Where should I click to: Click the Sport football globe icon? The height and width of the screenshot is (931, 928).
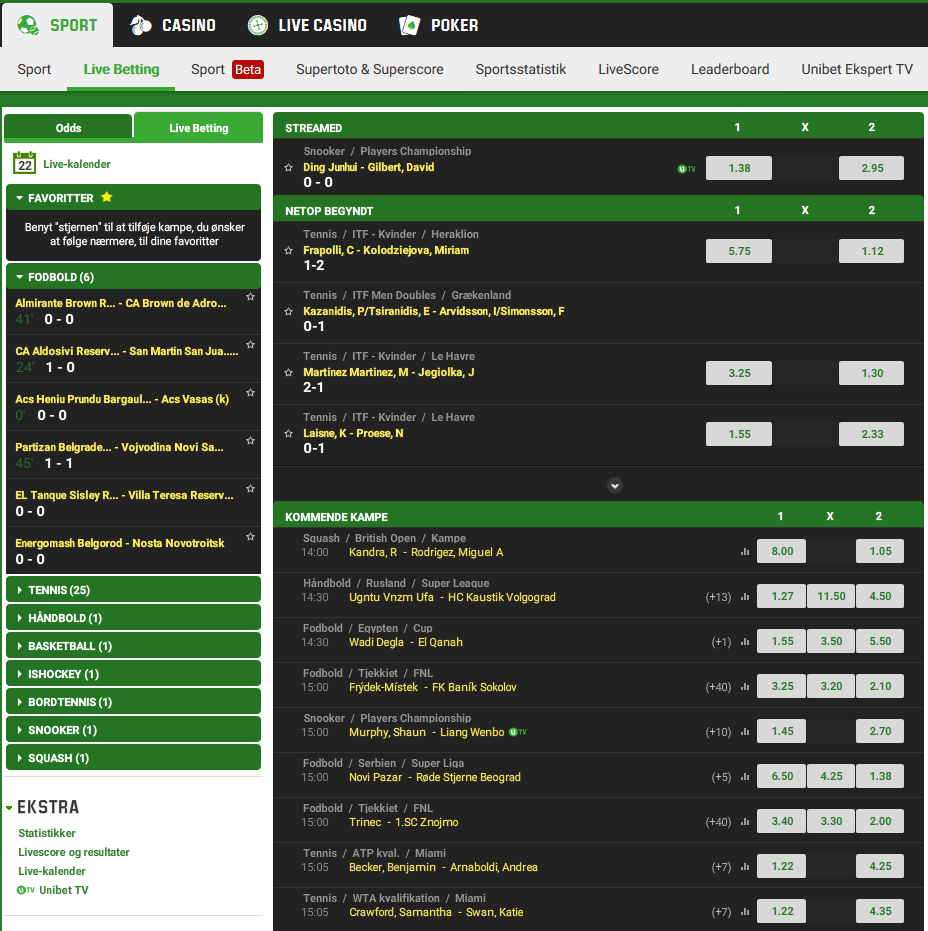tap(28, 25)
